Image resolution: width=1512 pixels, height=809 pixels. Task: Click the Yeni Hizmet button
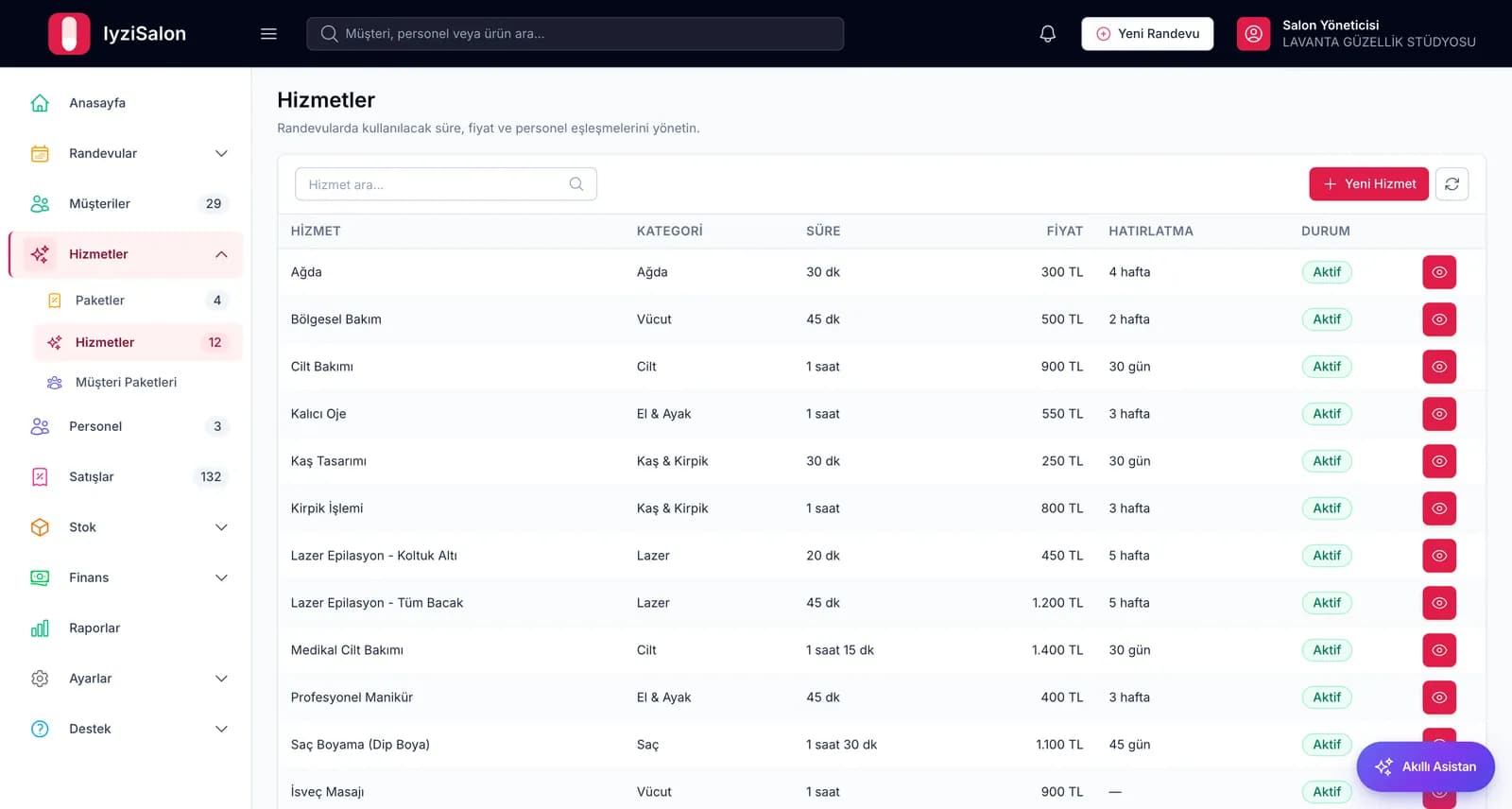(x=1368, y=184)
